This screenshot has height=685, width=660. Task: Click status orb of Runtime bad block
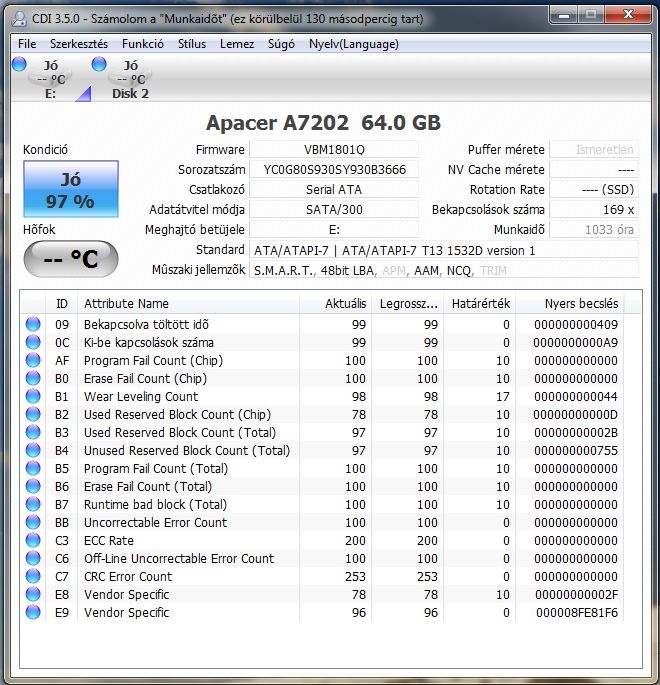point(33,504)
